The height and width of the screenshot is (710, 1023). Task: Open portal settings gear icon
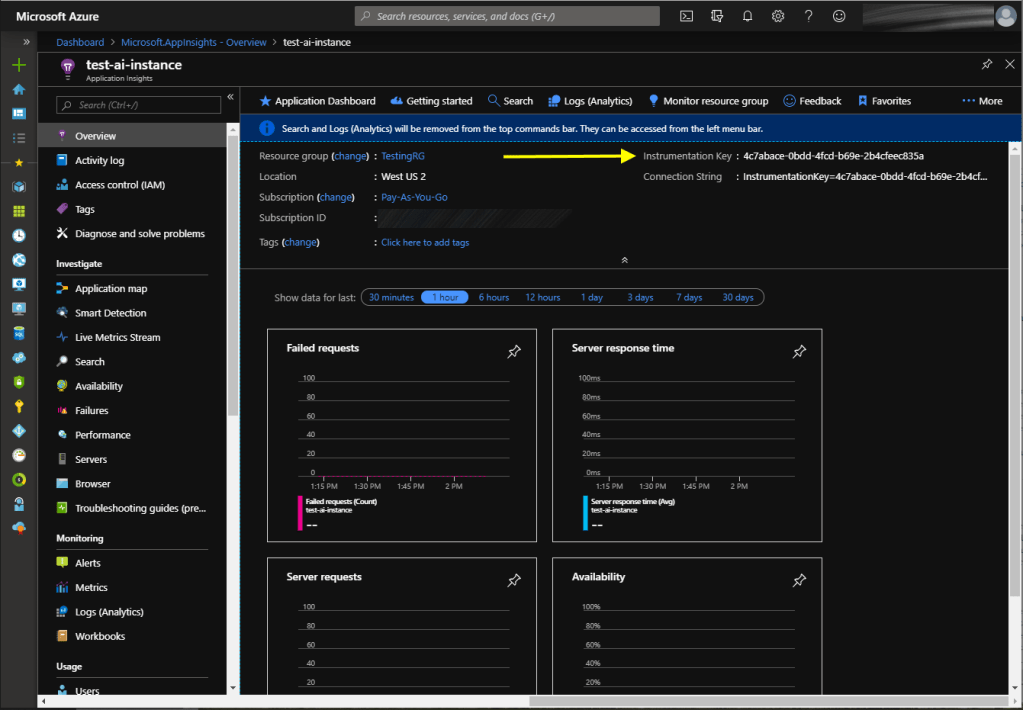[778, 16]
